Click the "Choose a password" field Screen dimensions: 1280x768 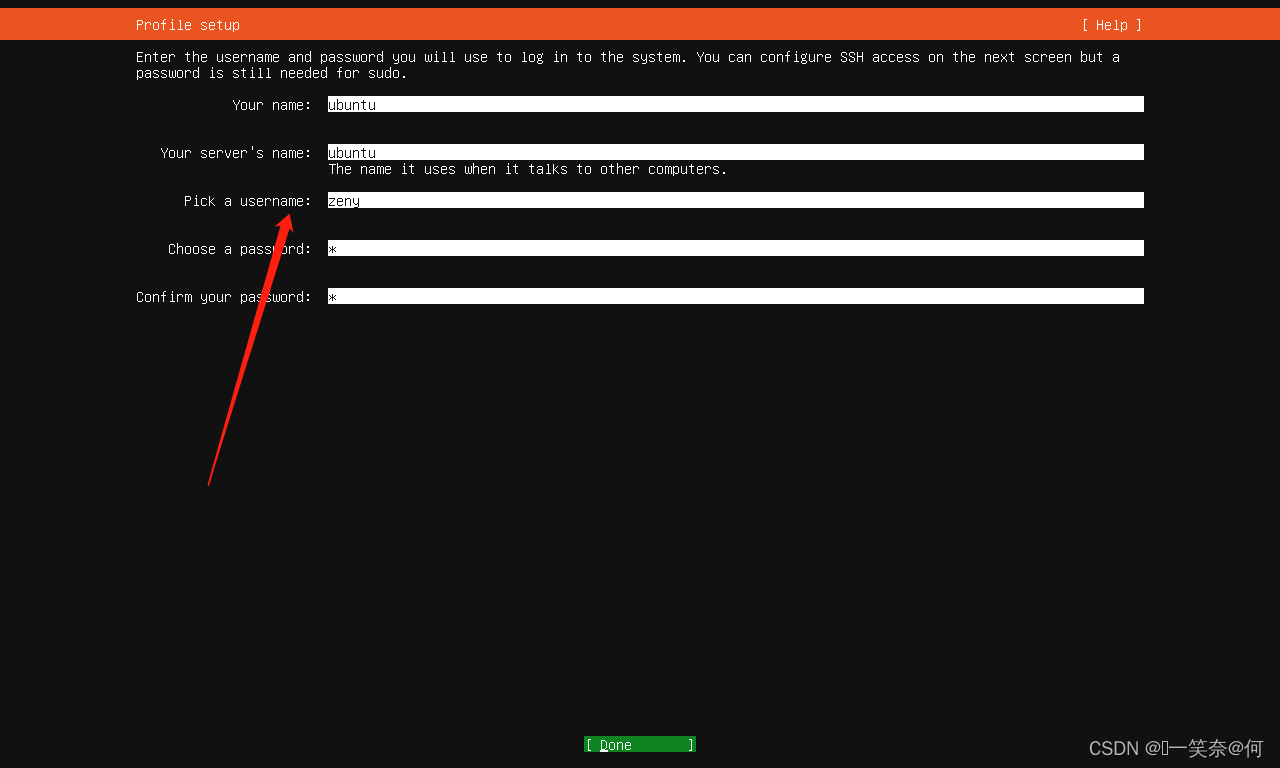736,248
